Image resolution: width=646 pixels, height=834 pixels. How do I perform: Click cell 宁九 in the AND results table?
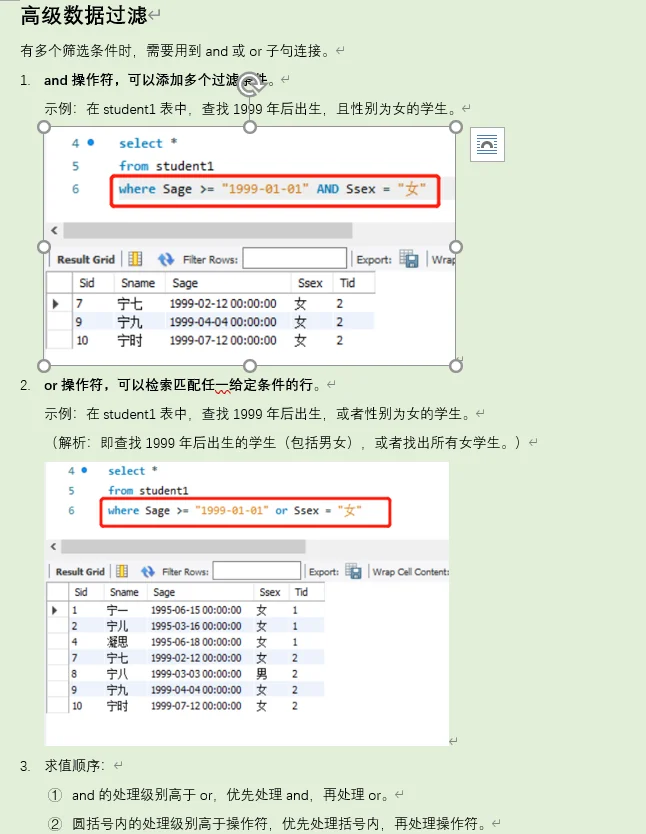[x=130, y=322]
